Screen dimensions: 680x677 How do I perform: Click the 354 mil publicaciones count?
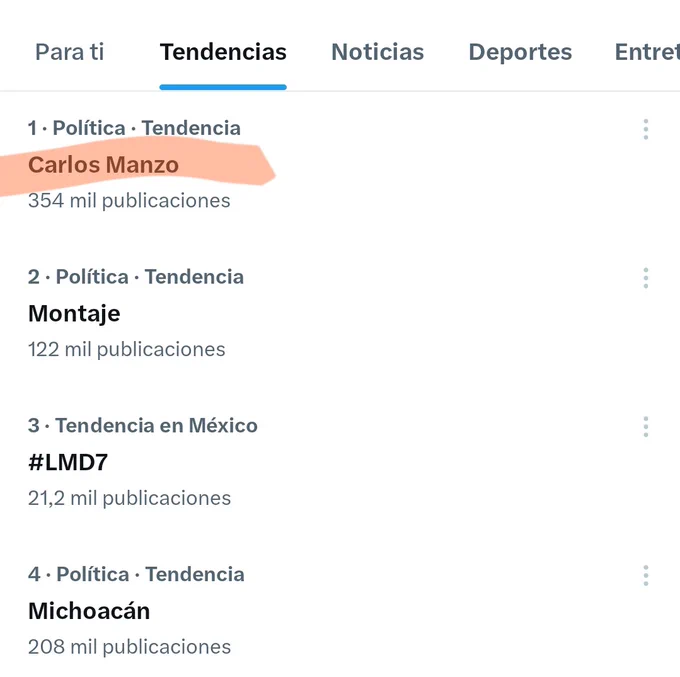129,201
